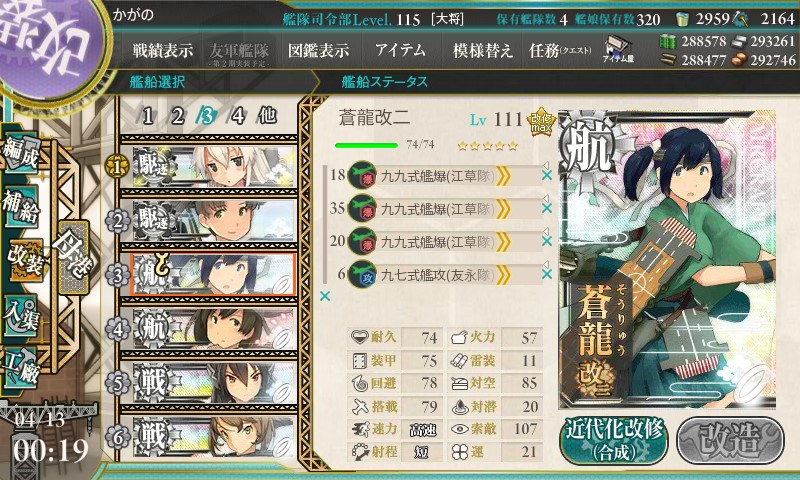
Task: Click the torpedo bomber icon of 九七式艦攻(友永隊)
Action: click(362, 274)
